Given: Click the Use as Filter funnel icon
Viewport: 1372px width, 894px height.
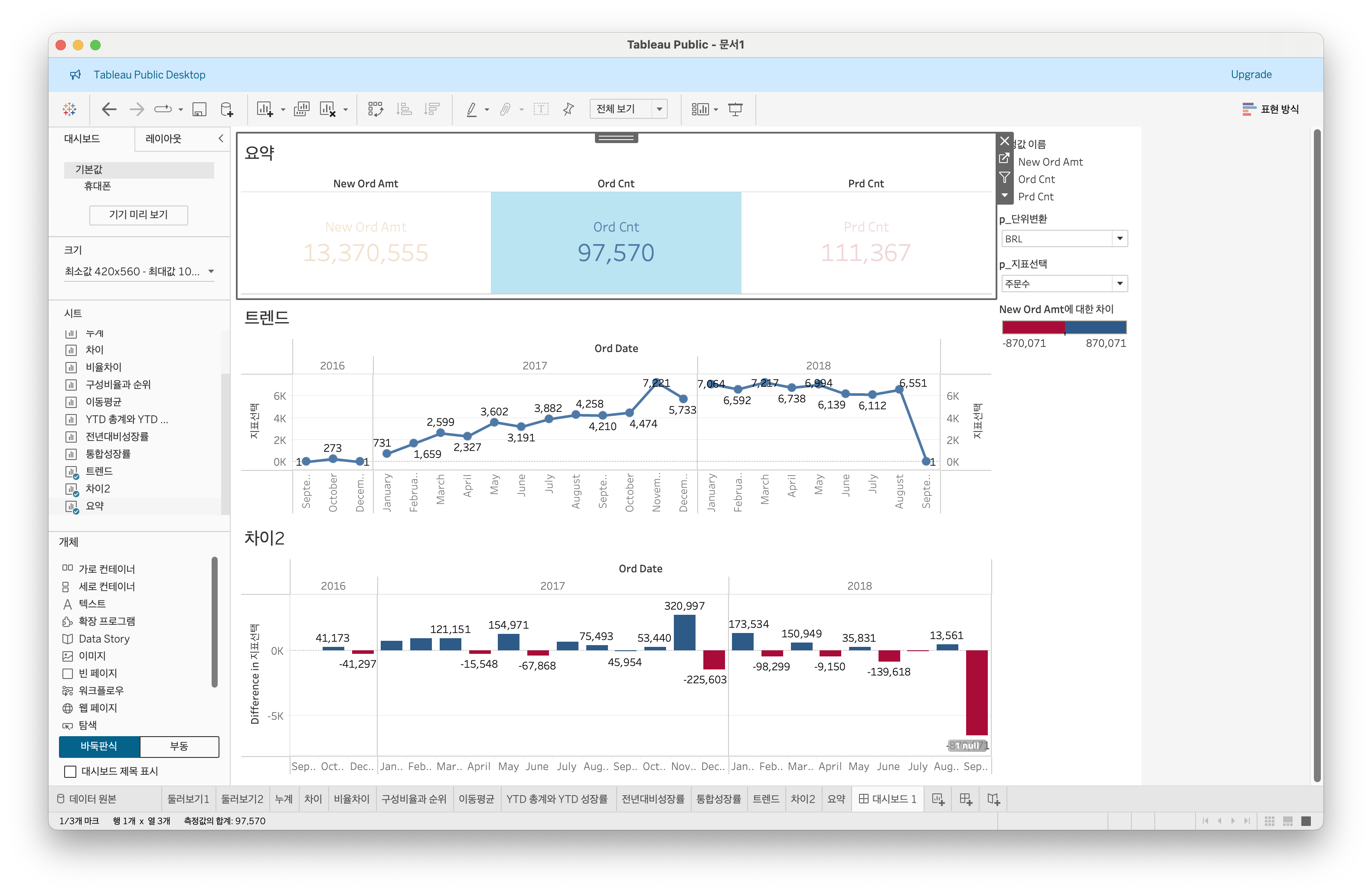Looking at the screenshot, I should [1004, 177].
